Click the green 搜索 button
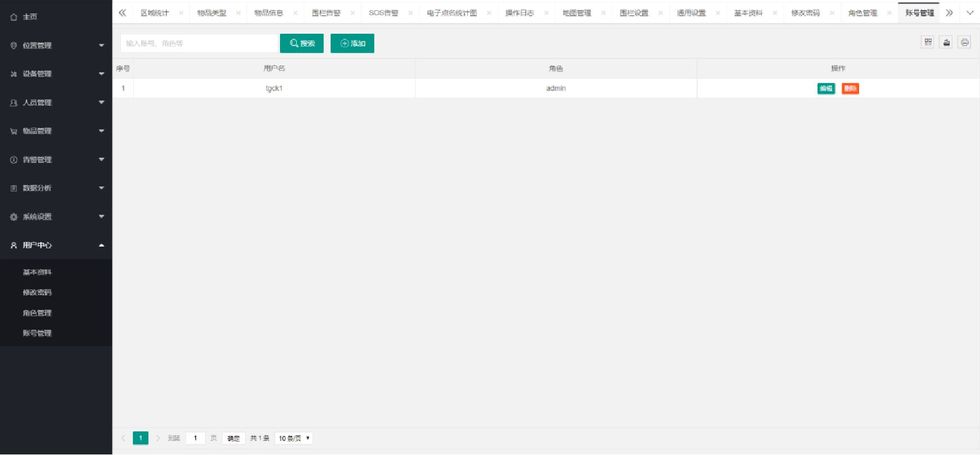Screen dimensions: 980x455 tap(301, 44)
